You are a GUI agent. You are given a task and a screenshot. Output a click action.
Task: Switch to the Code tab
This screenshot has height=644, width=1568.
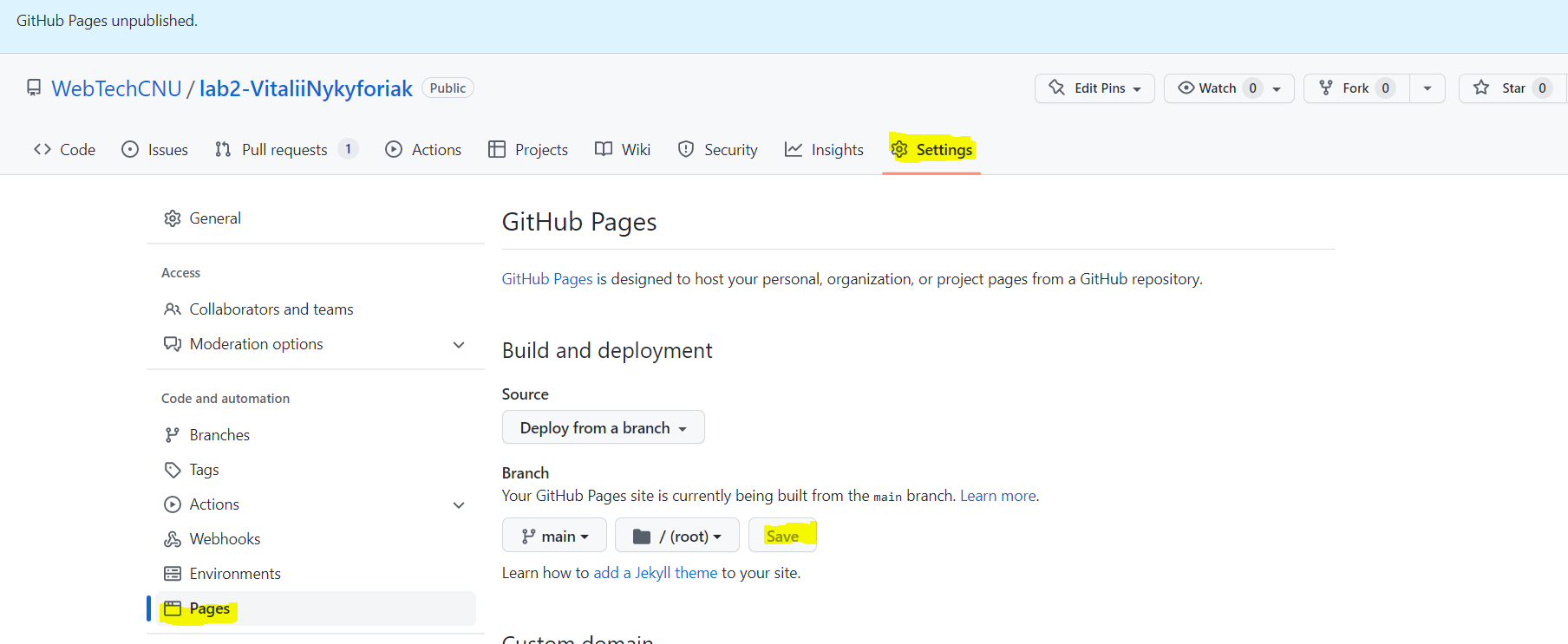pos(64,150)
